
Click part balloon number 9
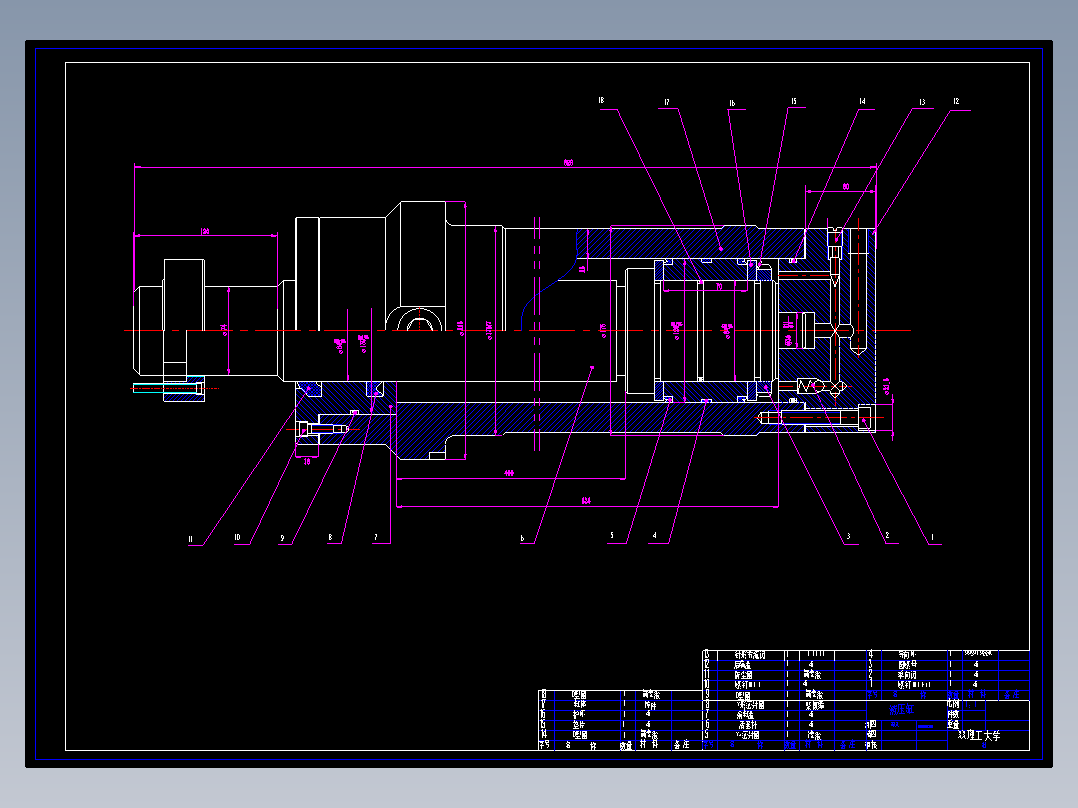282,538
